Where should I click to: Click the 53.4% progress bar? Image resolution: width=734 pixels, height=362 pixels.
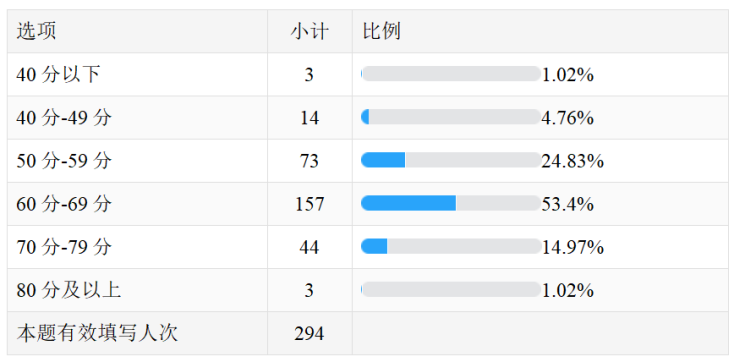[451, 203]
